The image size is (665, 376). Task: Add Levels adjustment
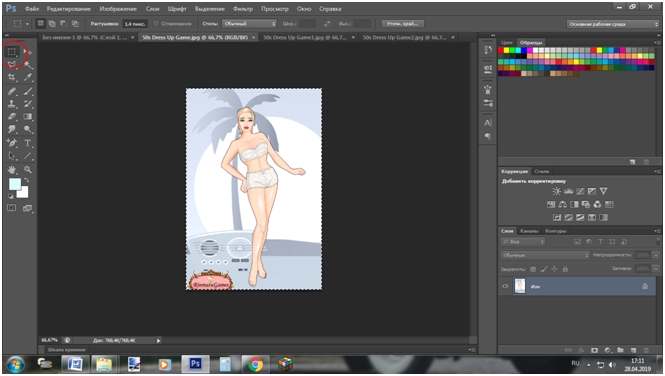click(x=568, y=191)
